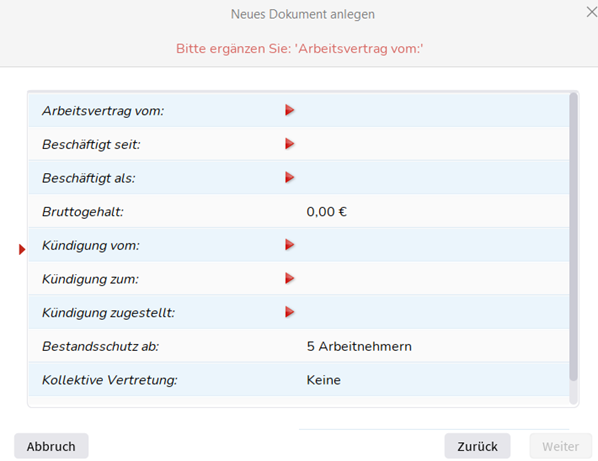Click red arrow beside Arbeitsvertrag vom
Image resolution: width=598 pixels, height=461 pixels.
(289, 110)
